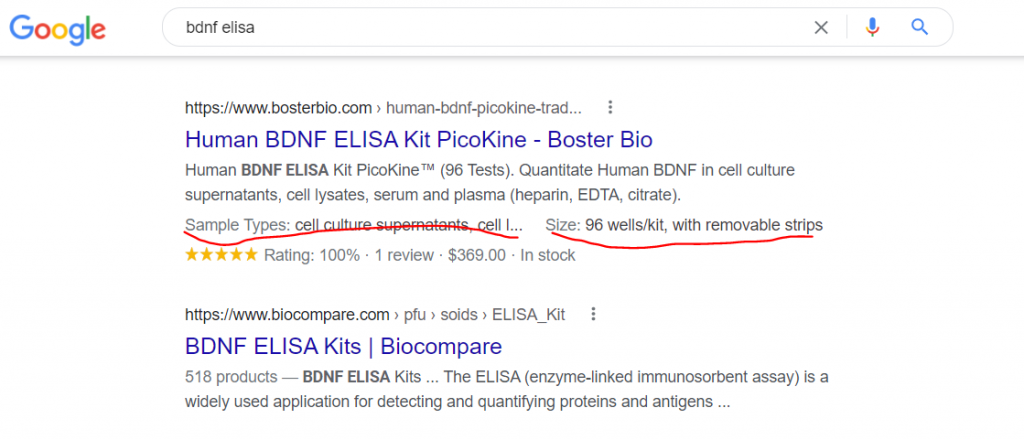This screenshot has width=1024, height=440.
Task: Open the three-dot menu beside the bosterbio.com result
Action: (x=610, y=107)
